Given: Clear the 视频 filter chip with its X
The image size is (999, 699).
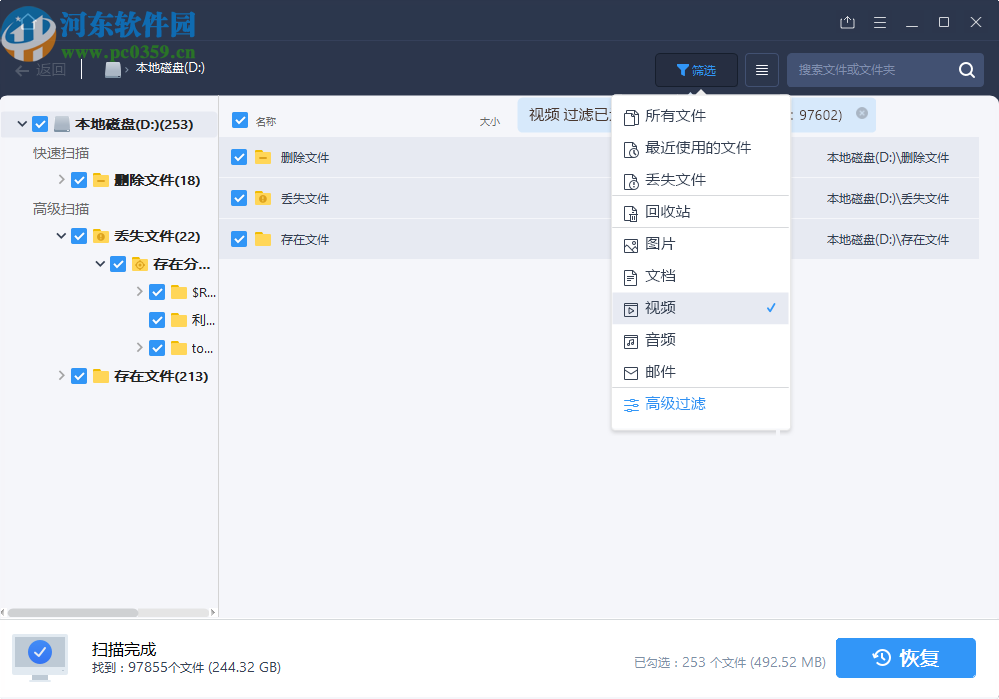Looking at the screenshot, I should tap(862, 115).
